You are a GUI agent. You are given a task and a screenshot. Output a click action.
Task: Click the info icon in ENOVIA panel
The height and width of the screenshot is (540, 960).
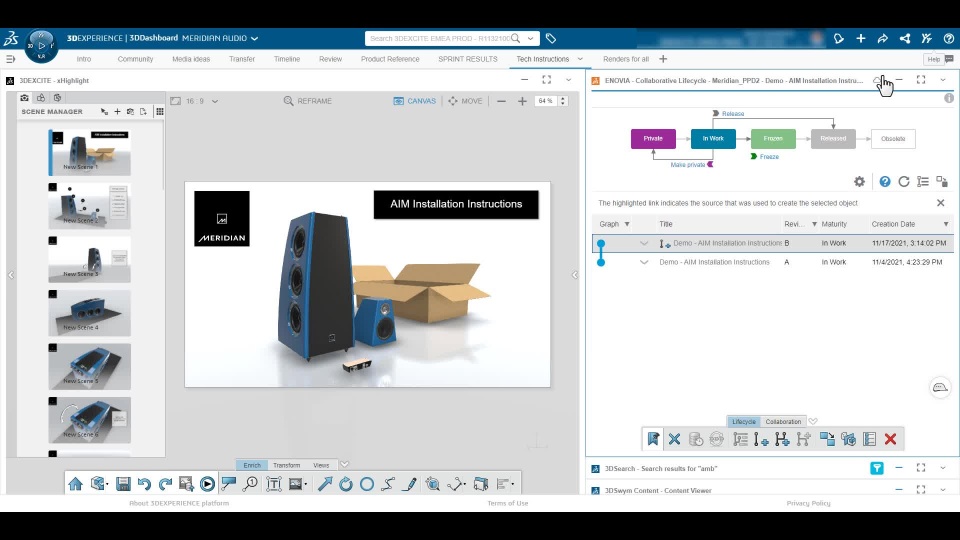[x=948, y=98]
